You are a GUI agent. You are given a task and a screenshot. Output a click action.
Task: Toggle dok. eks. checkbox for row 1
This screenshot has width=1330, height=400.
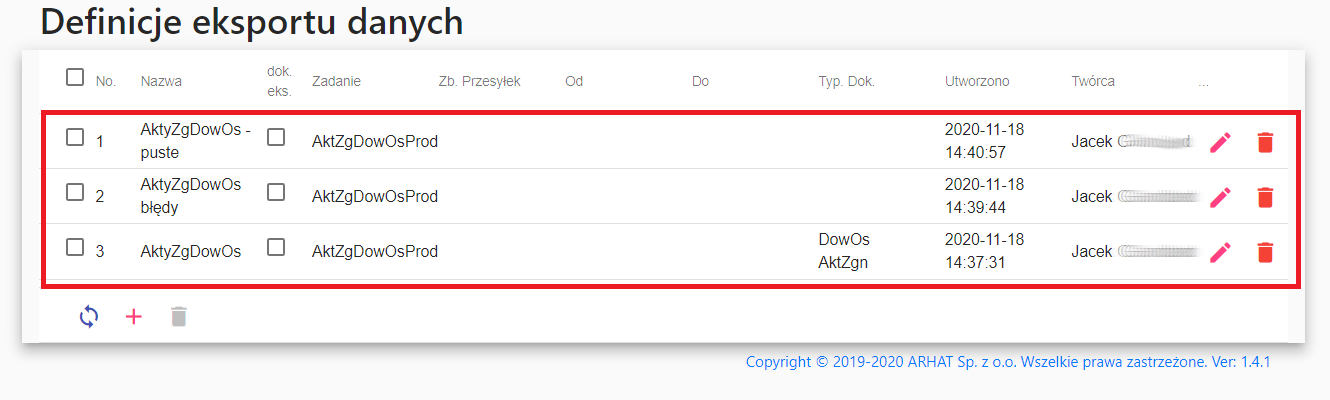pyautogui.click(x=276, y=138)
